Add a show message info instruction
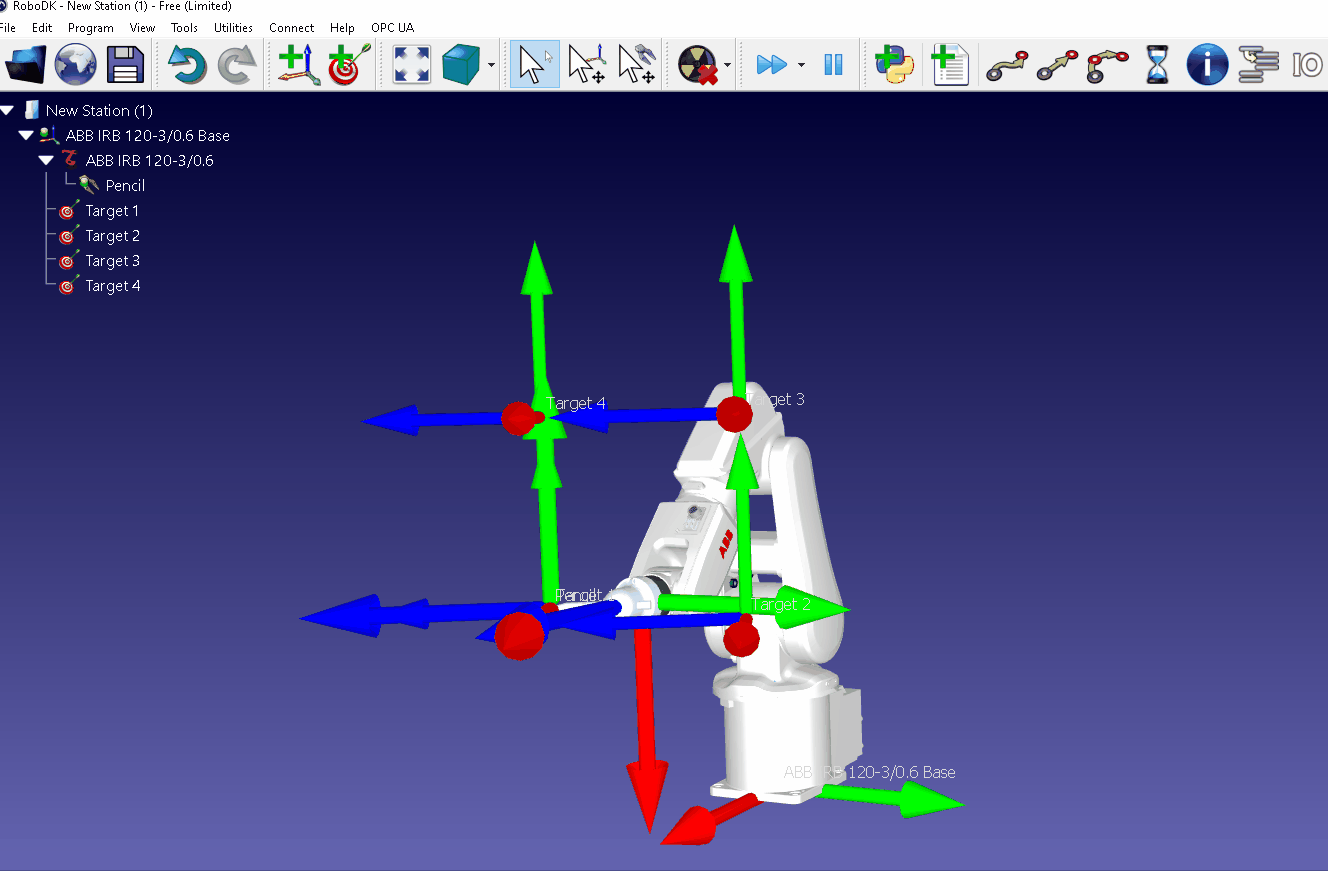 coord(1207,65)
